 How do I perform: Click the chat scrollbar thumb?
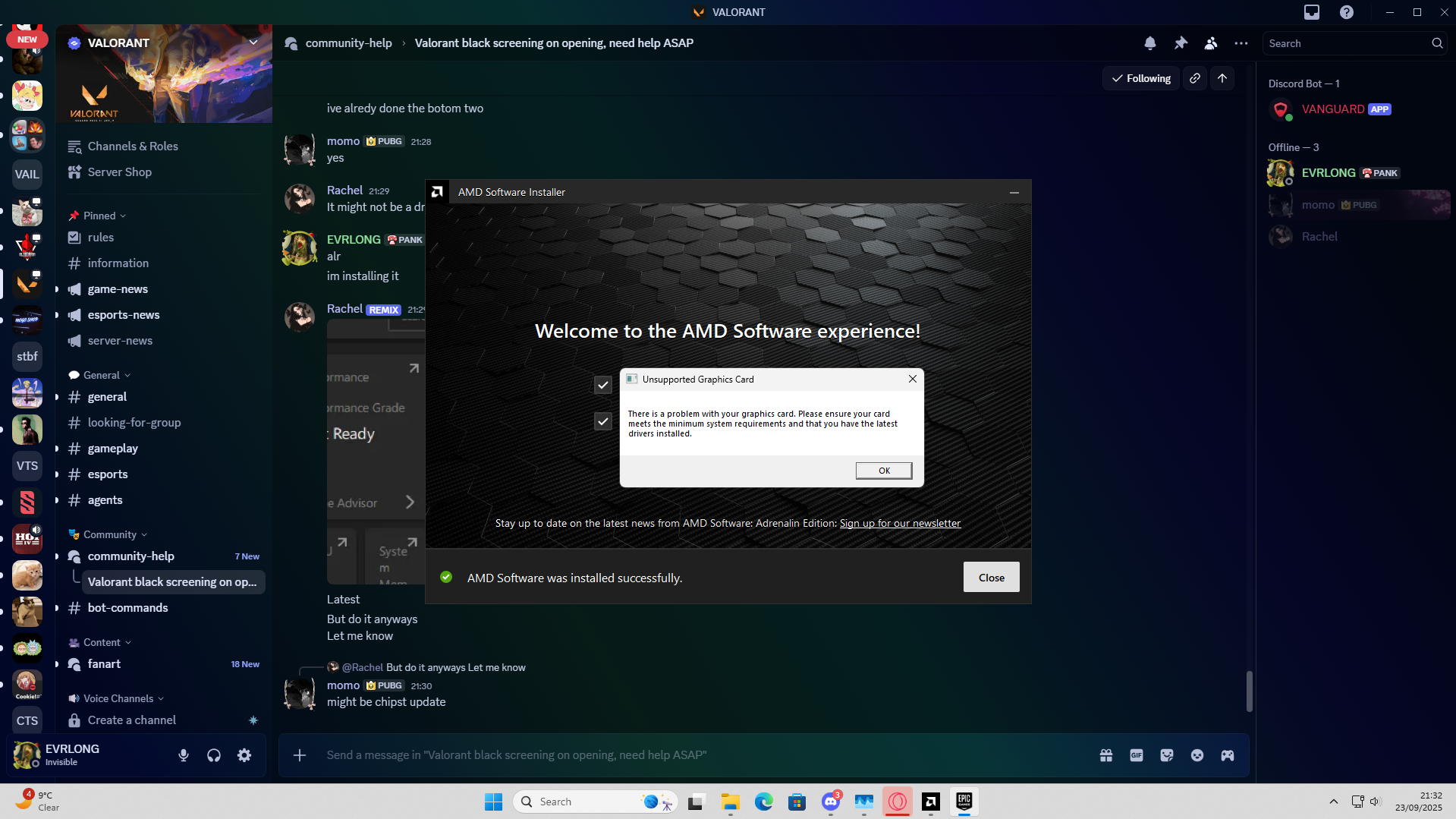[1249, 691]
